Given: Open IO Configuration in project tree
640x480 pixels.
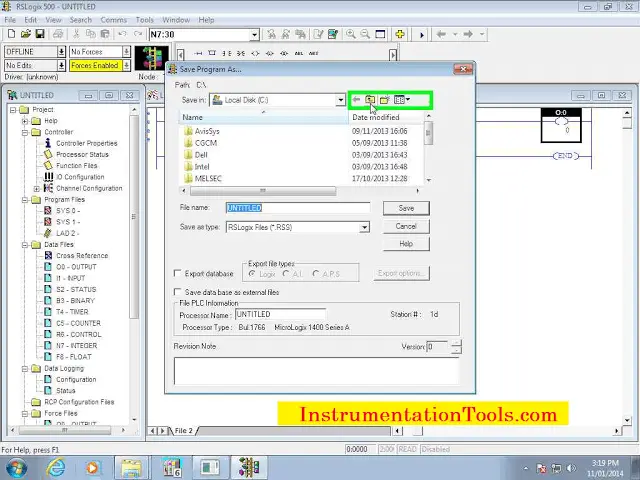Looking at the screenshot, I should pyautogui.click(x=80, y=177).
